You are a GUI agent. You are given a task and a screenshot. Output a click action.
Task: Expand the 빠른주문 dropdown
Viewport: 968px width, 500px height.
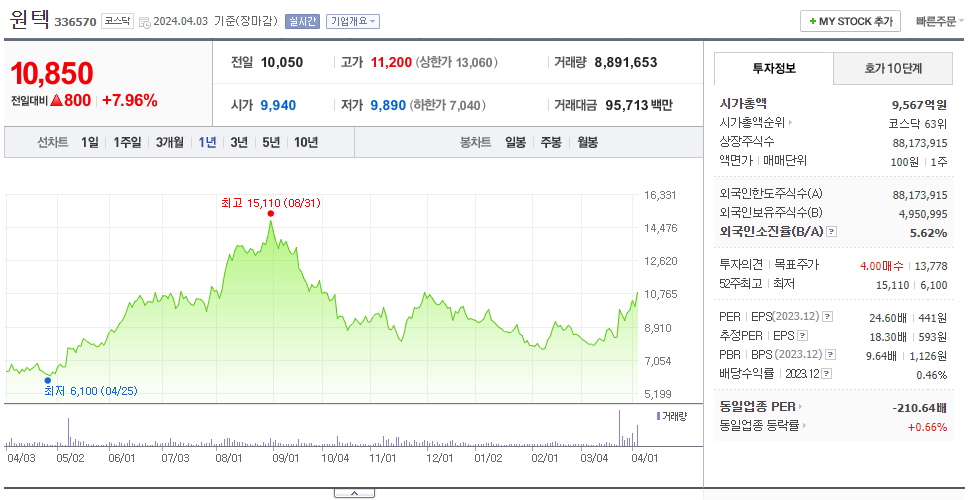pos(940,21)
